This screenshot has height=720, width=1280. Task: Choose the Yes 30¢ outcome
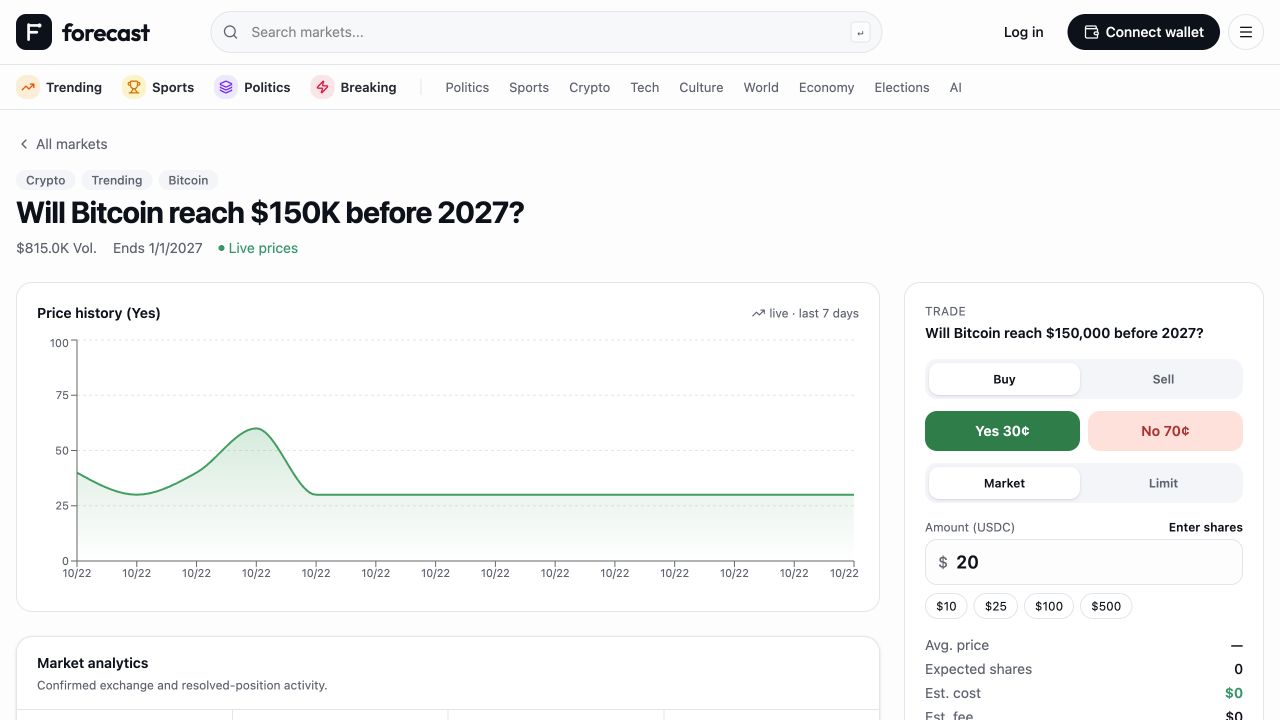[1002, 431]
